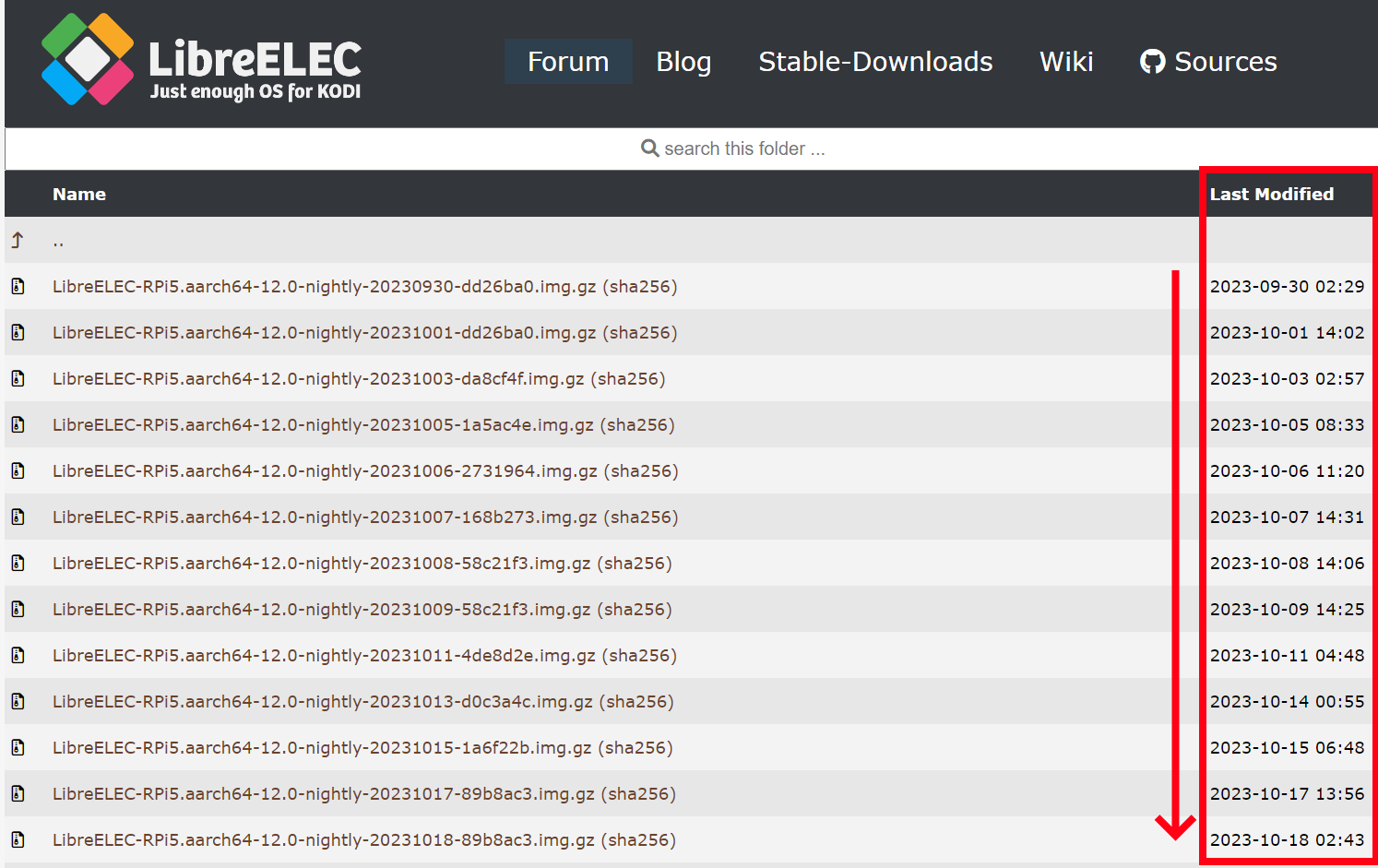The image size is (1378, 868).
Task: Click file icon for nightly-20231011 image
Action: [x=18, y=656]
